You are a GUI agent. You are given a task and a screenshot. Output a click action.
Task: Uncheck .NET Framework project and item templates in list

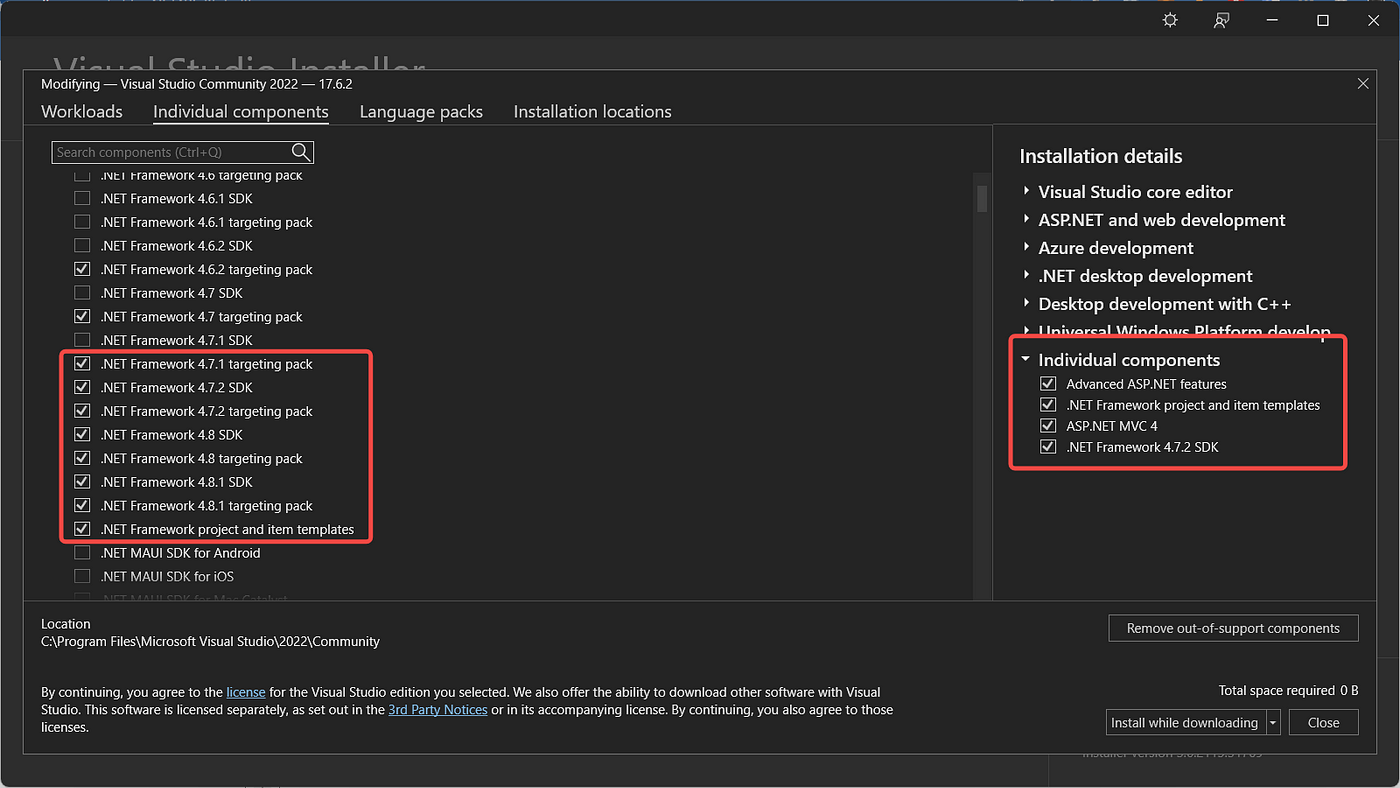[x=82, y=529]
